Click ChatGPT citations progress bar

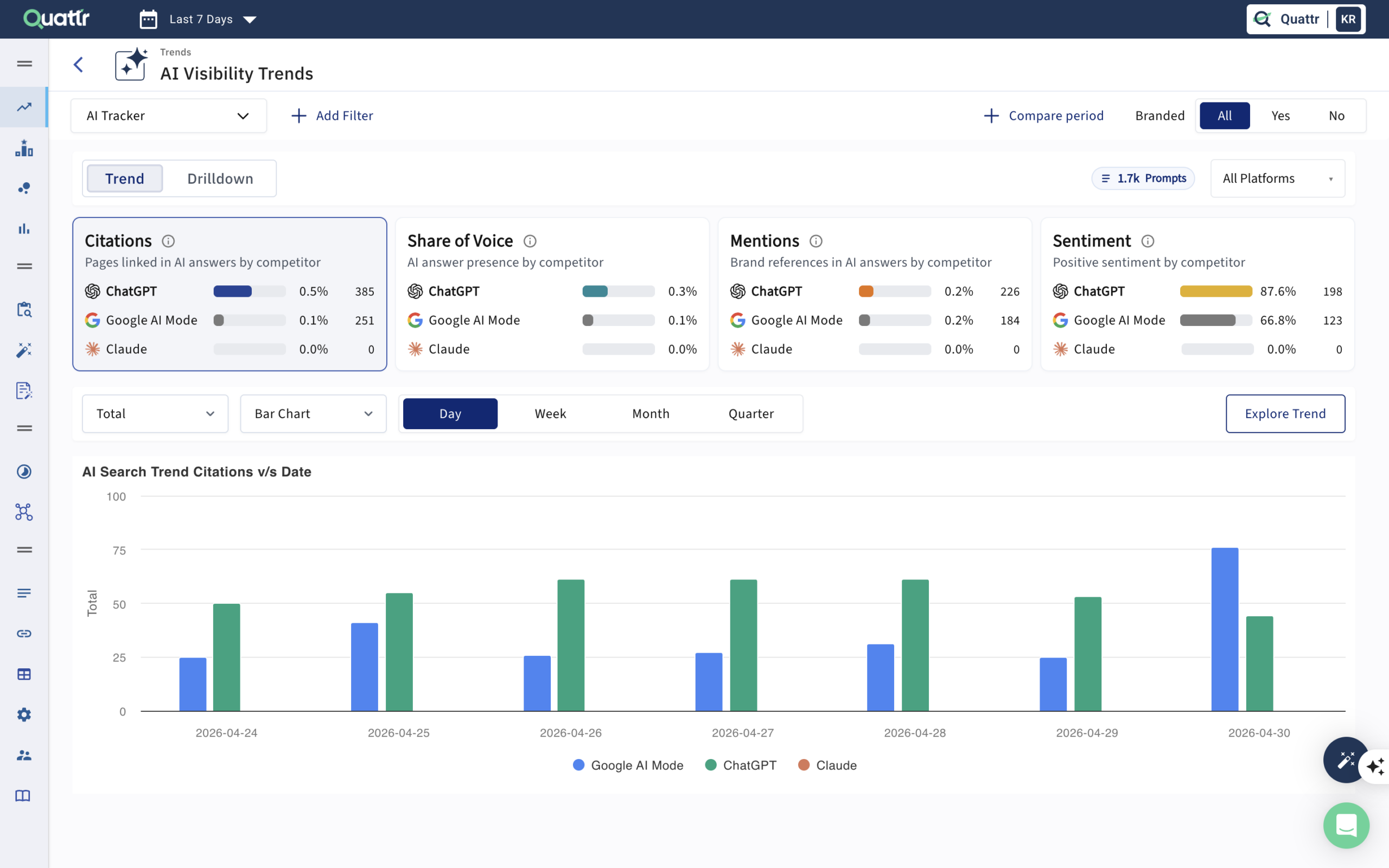point(249,291)
